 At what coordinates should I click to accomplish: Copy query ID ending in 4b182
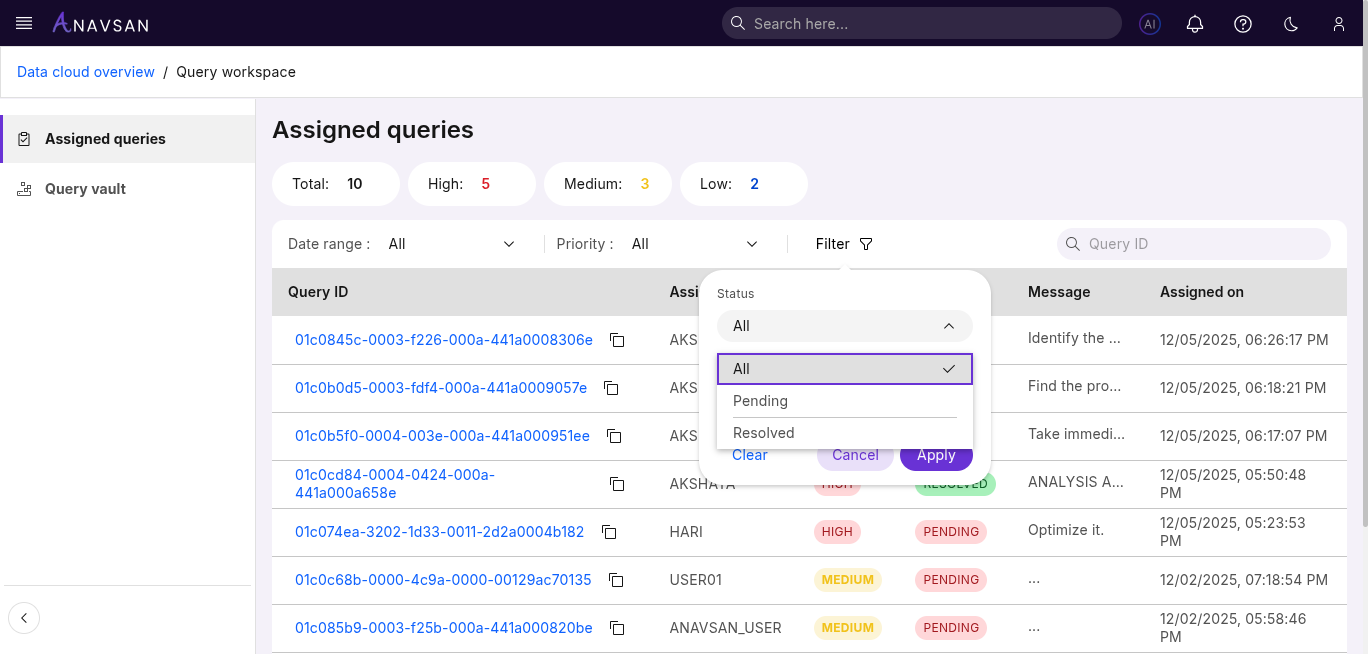609,532
